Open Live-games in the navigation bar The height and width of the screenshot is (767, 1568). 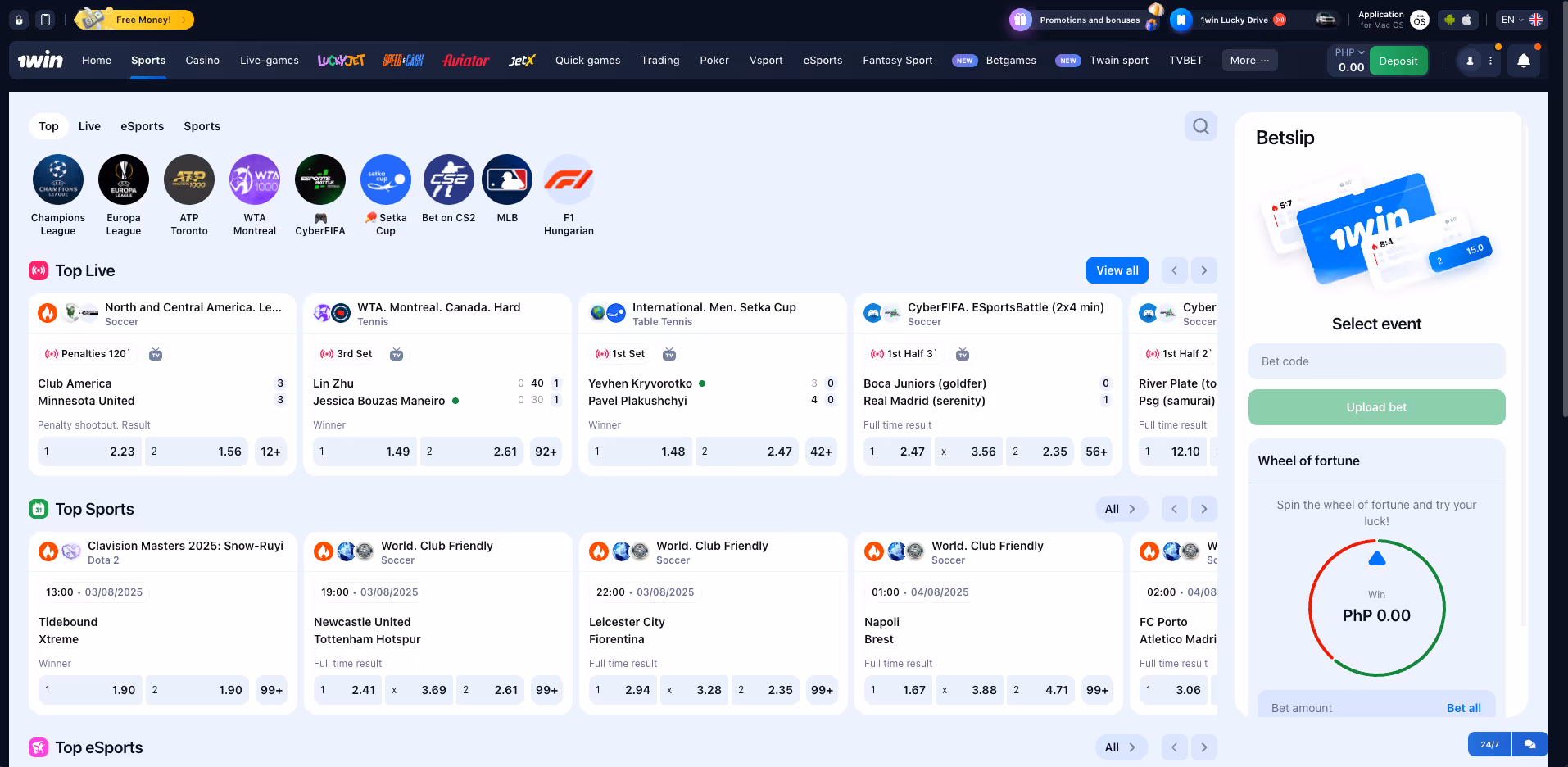point(269,61)
